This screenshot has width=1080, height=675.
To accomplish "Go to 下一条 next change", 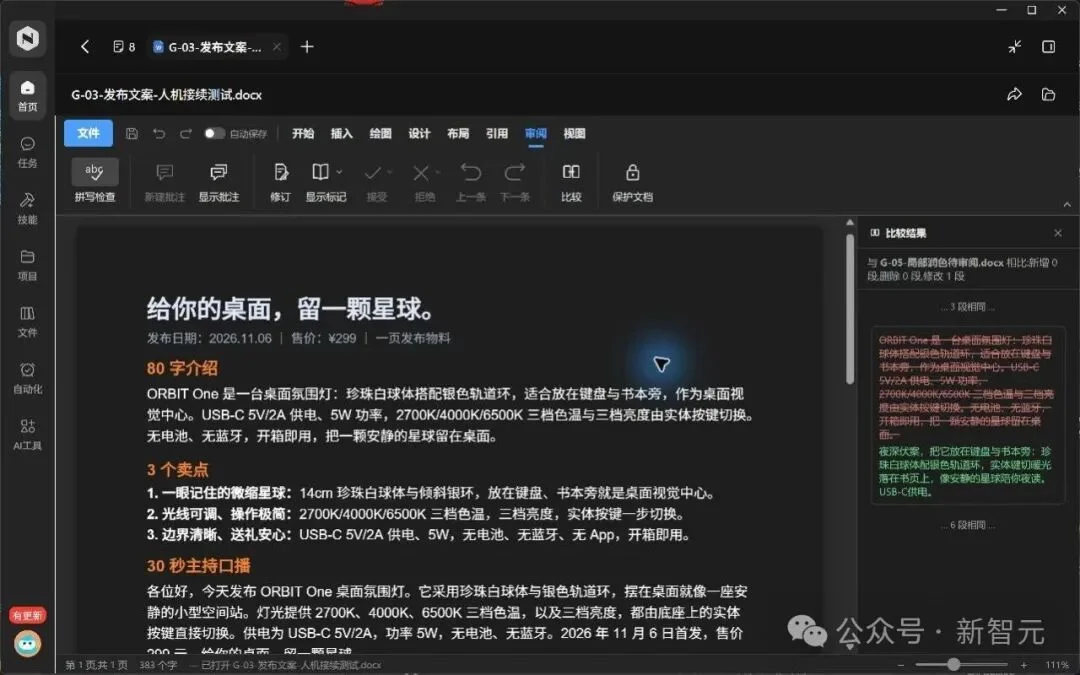I will pyautogui.click(x=515, y=181).
